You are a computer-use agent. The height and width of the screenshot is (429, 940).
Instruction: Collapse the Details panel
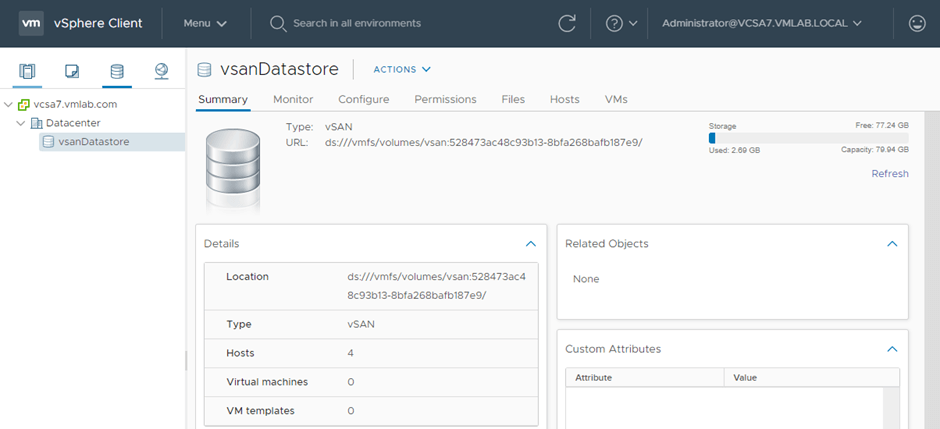pyautogui.click(x=531, y=244)
